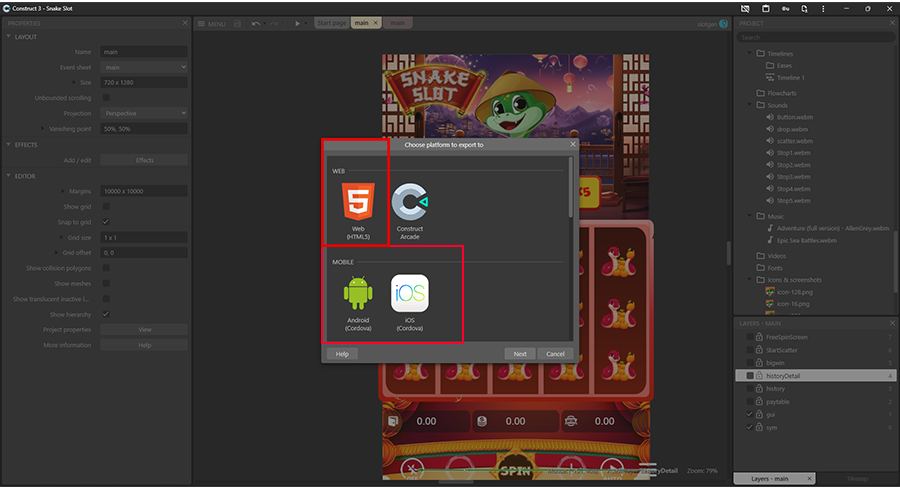
Task: Collapse the EDITOR properties section
Action: pos(9,176)
